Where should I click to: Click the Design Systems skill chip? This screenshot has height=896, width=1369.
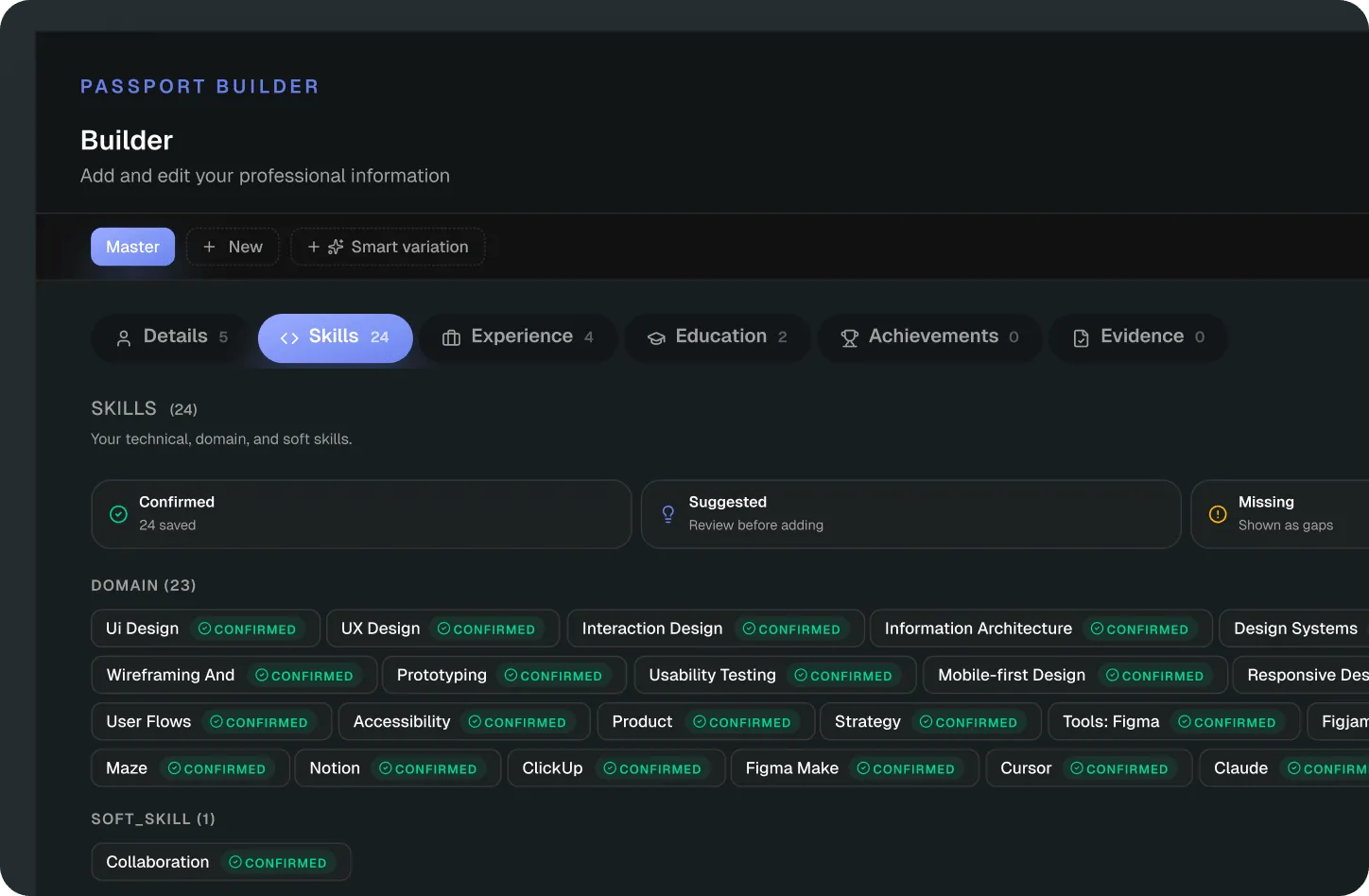(1294, 629)
